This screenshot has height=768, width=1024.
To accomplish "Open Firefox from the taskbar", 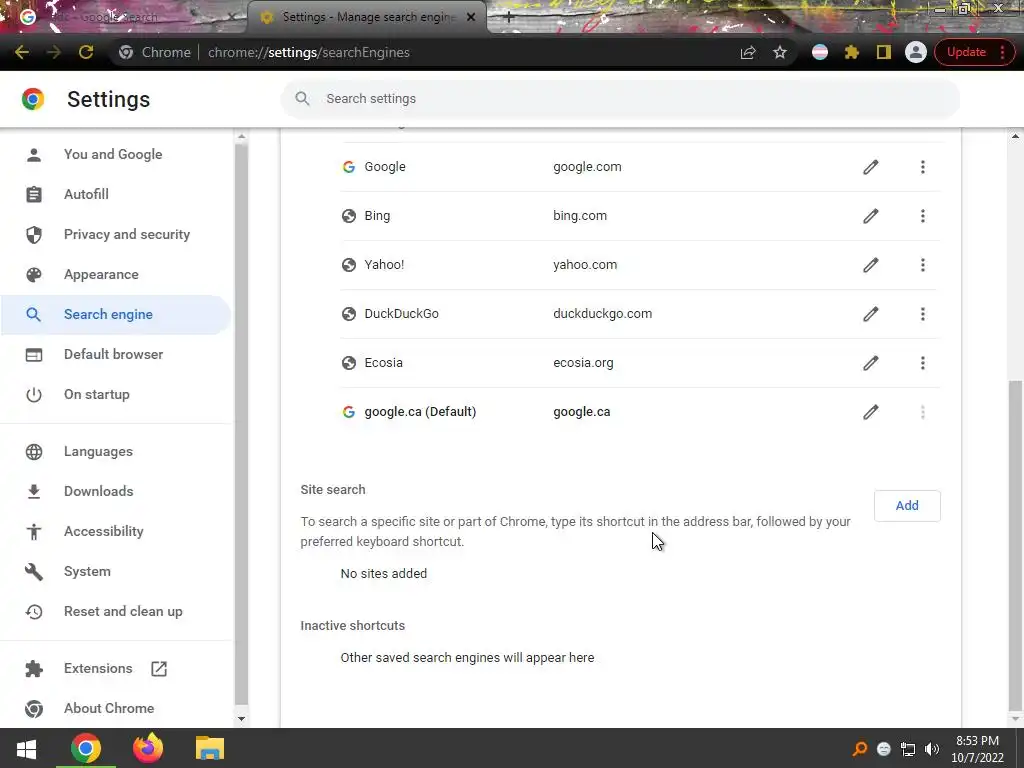I will tap(148, 748).
